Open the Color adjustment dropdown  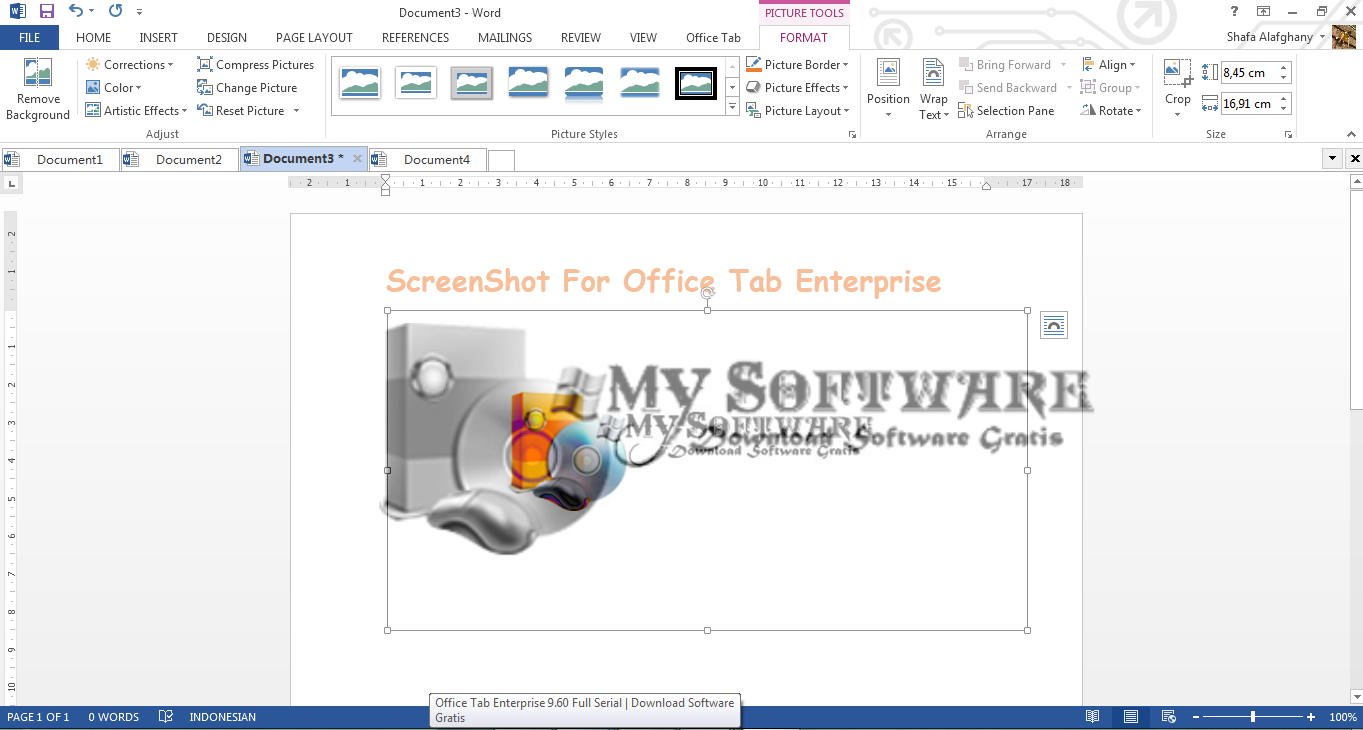(113, 88)
